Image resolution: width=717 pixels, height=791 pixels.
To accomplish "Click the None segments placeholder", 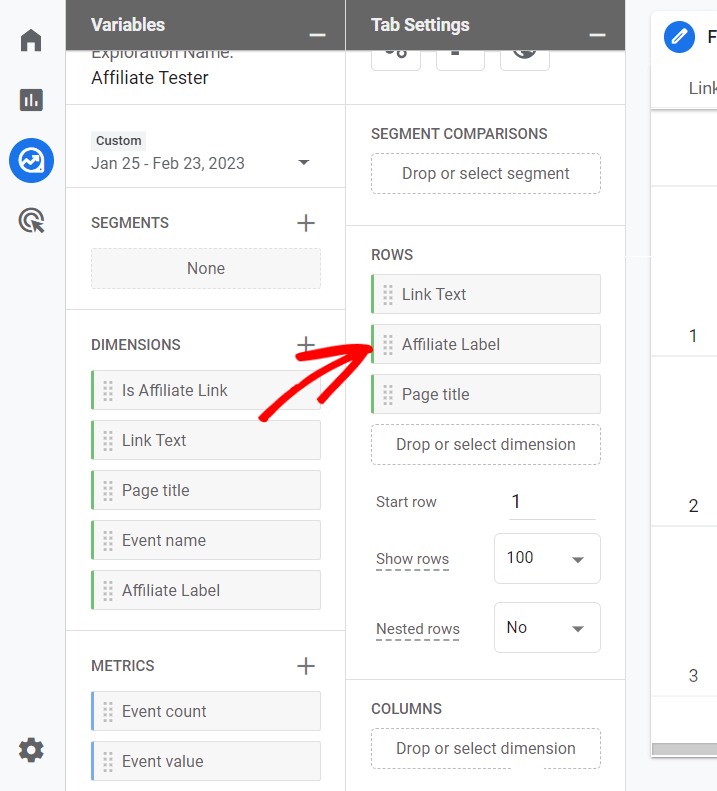I will point(206,268).
